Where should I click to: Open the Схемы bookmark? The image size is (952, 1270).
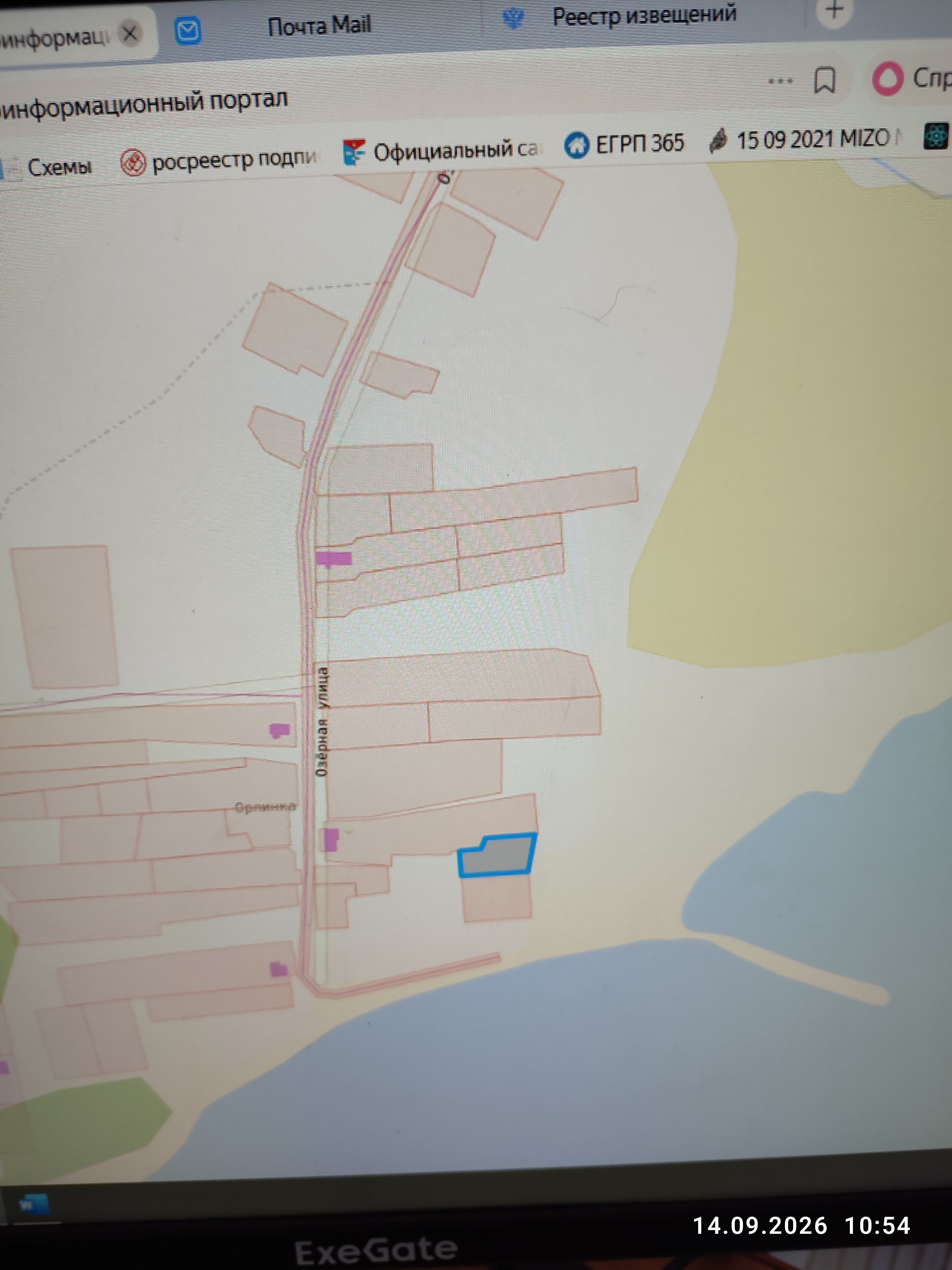click(59, 167)
